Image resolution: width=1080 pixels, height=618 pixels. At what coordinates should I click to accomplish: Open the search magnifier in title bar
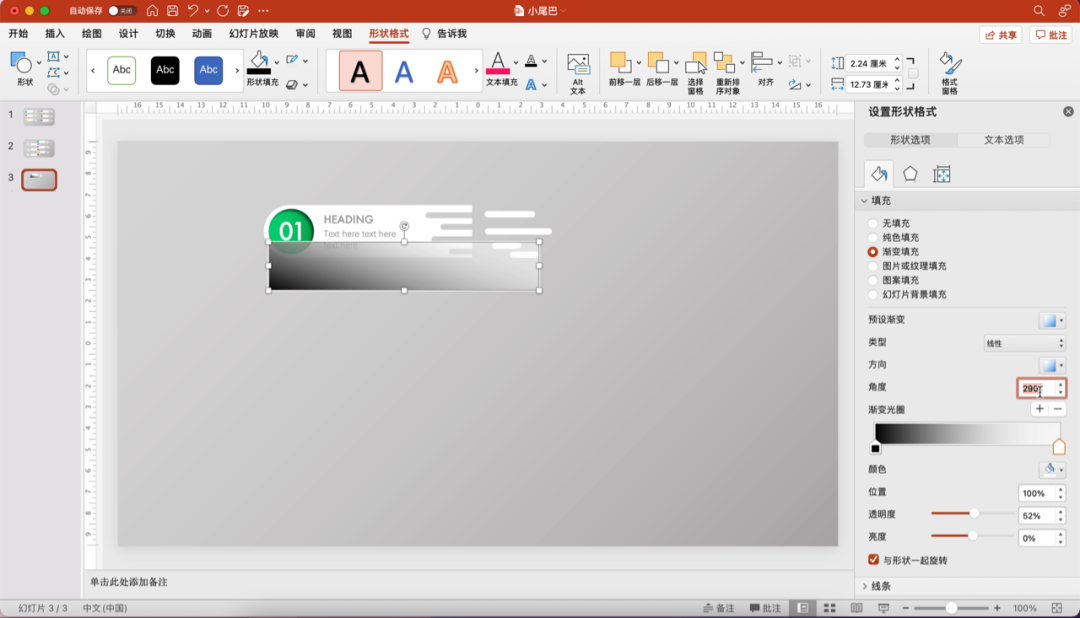tap(1039, 10)
